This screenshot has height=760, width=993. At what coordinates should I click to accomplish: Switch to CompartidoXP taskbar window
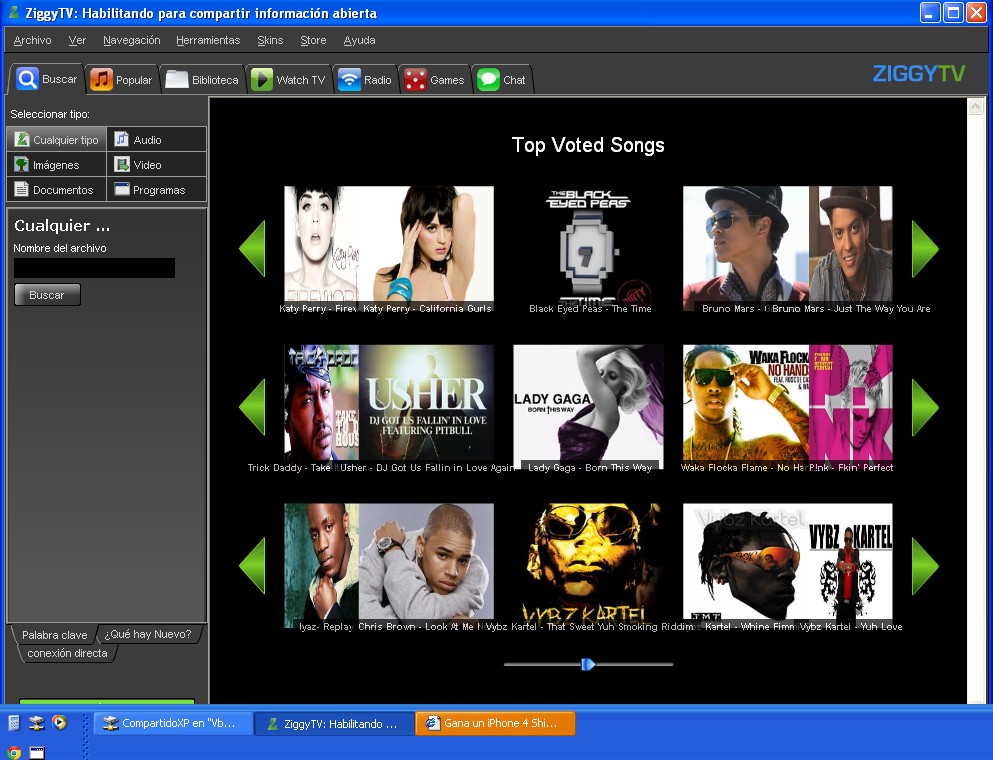point(173,723)
